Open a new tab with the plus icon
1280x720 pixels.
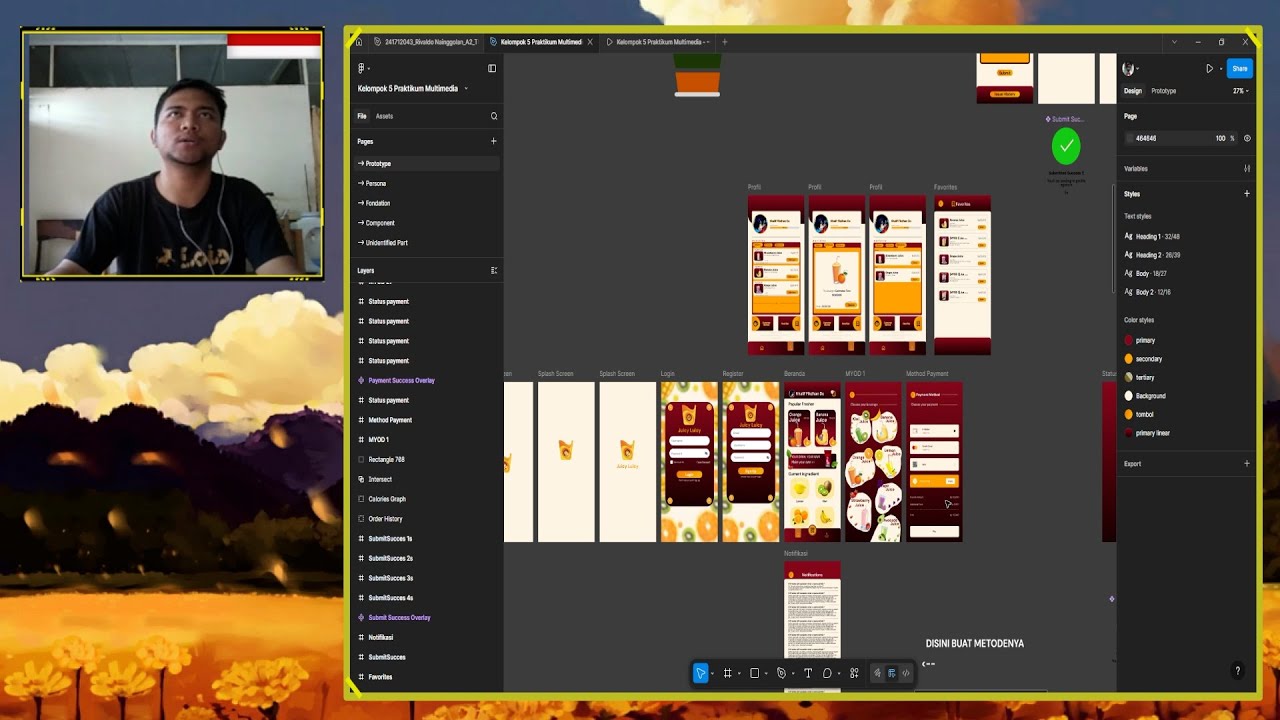[x=725, y=42]
